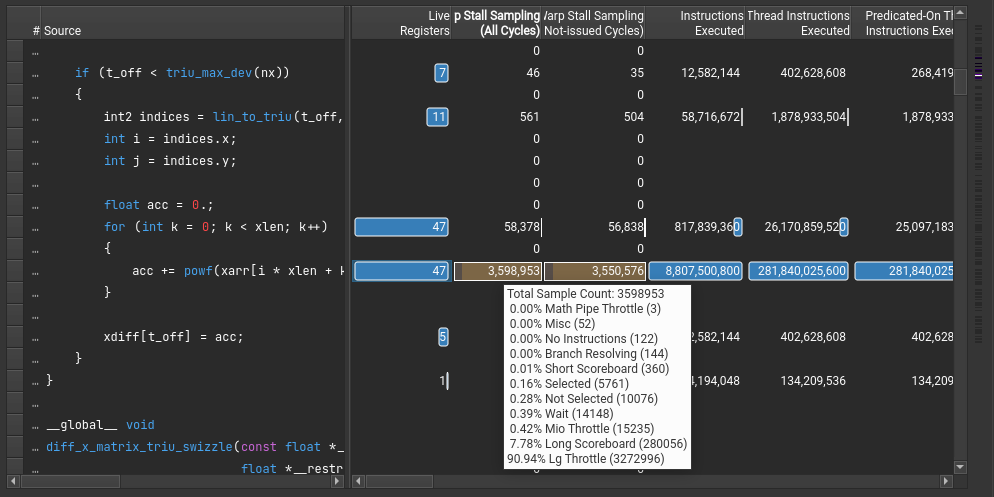This screenshot has height=497, width=994.
Task: Click Warp Stall Sampling (Not-issued Cycles) header
Action: pos(594,23)
